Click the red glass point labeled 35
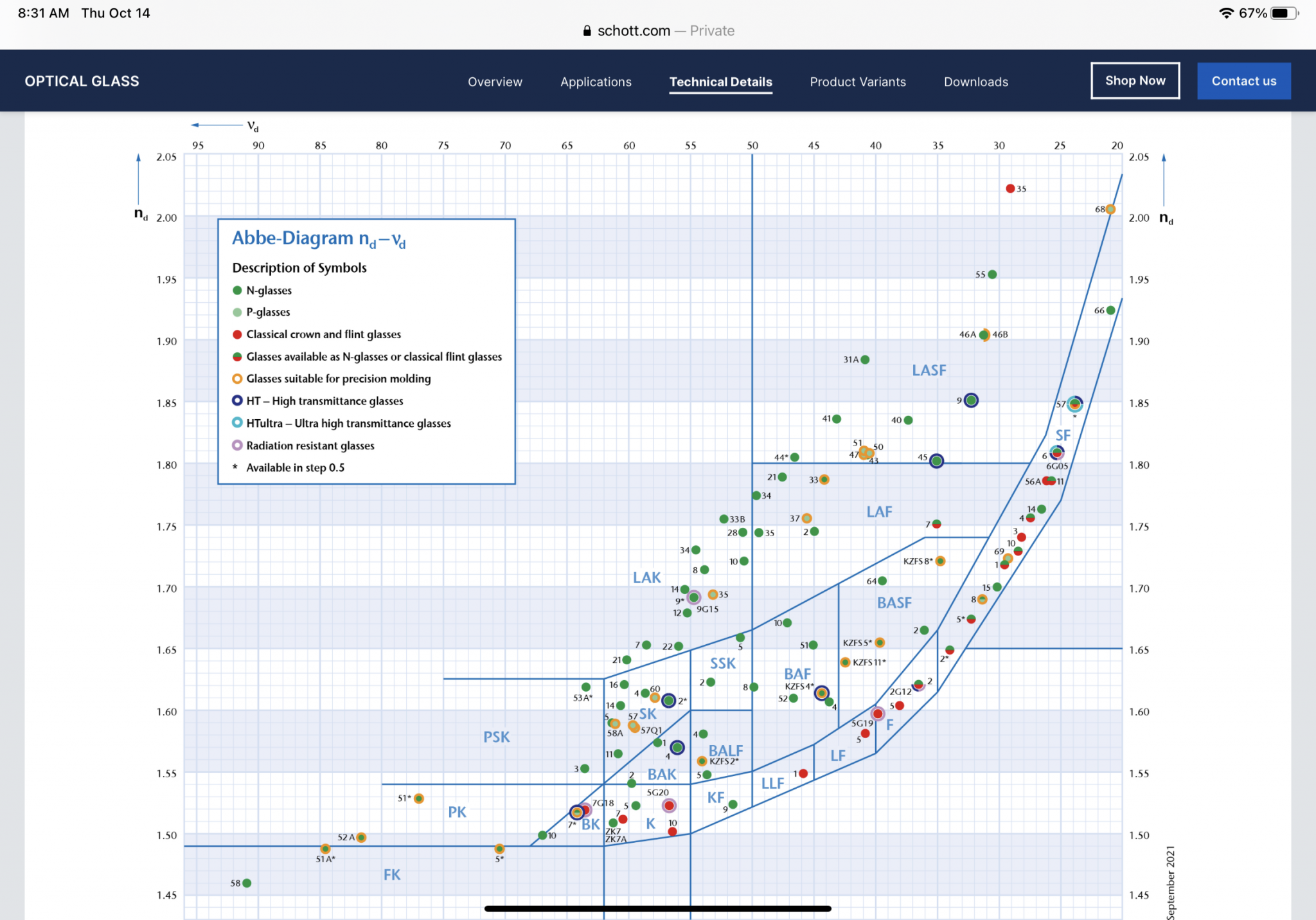This screenshot has height=920, width=1316. (1010, 188)
